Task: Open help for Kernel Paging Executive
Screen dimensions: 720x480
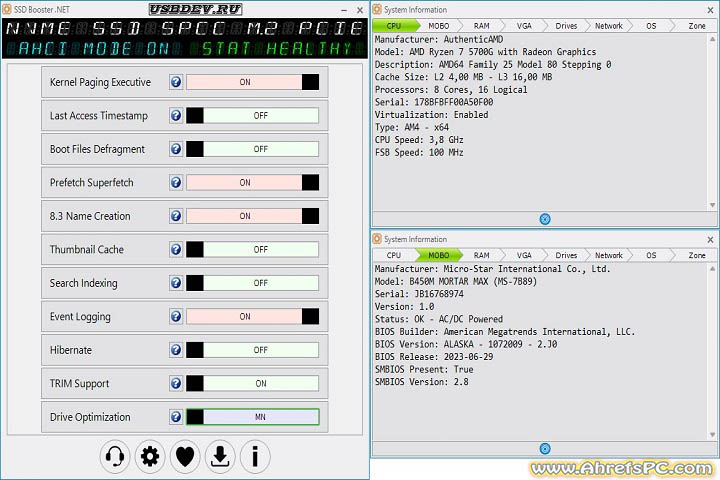Action: coord(176,82)
